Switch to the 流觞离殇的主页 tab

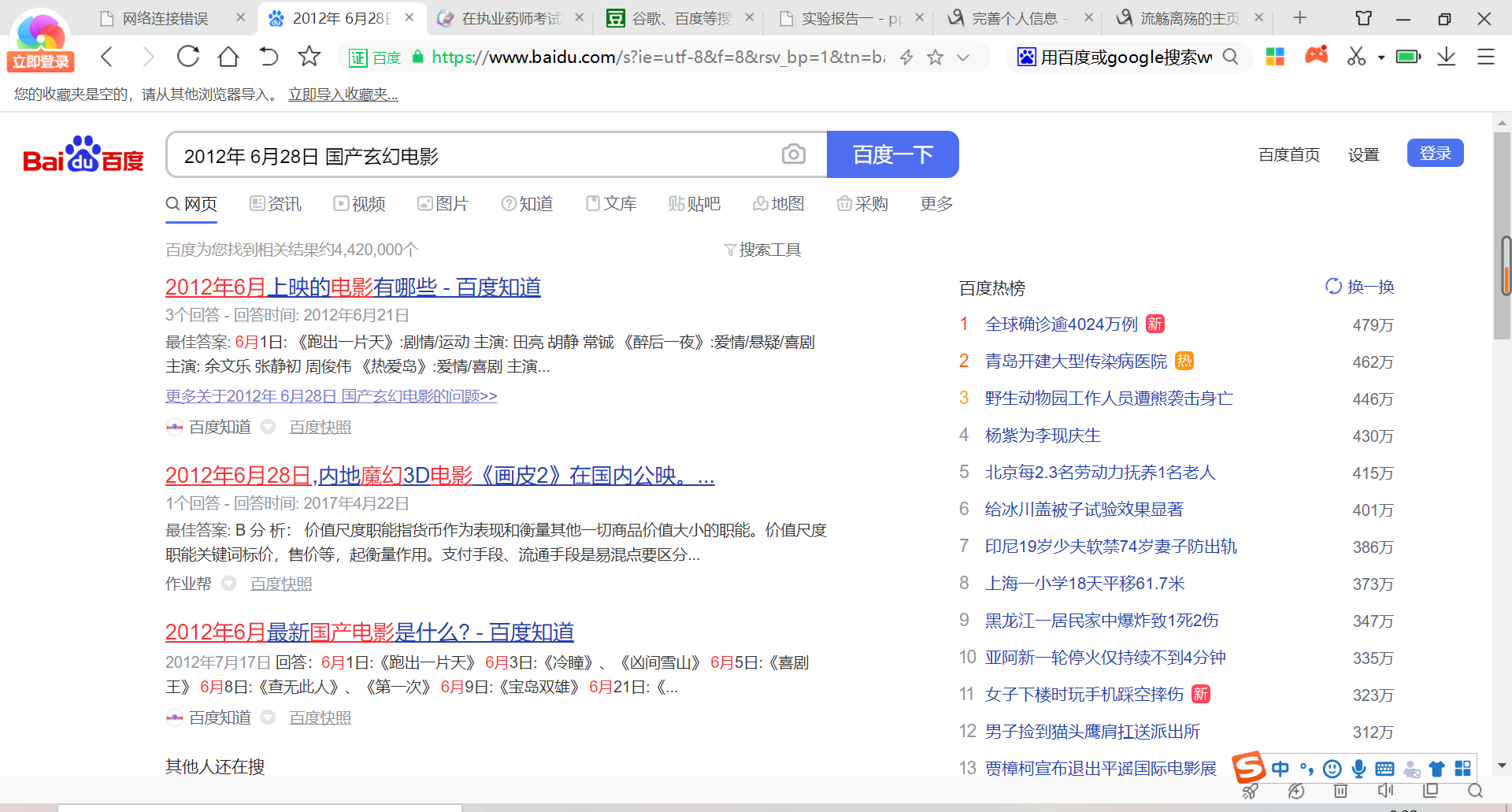(1189, 18)
